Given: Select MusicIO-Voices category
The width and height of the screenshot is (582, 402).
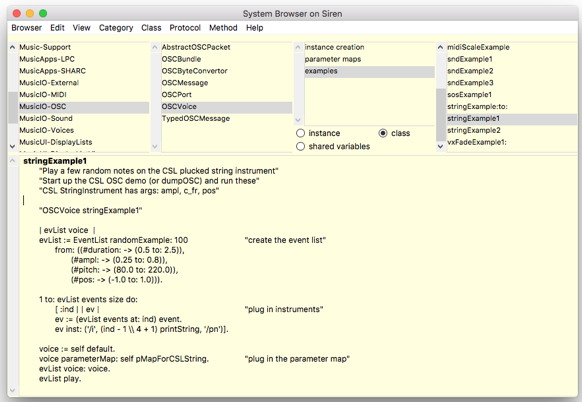Looking at the screenshot, I should click(x=84, y=130).
